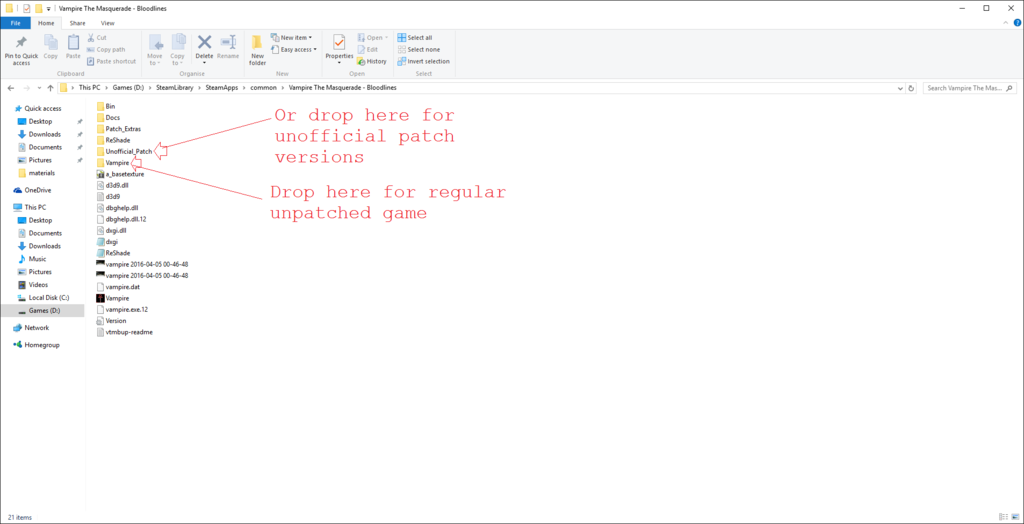Switch to the Home tab

tap(46, 23)
